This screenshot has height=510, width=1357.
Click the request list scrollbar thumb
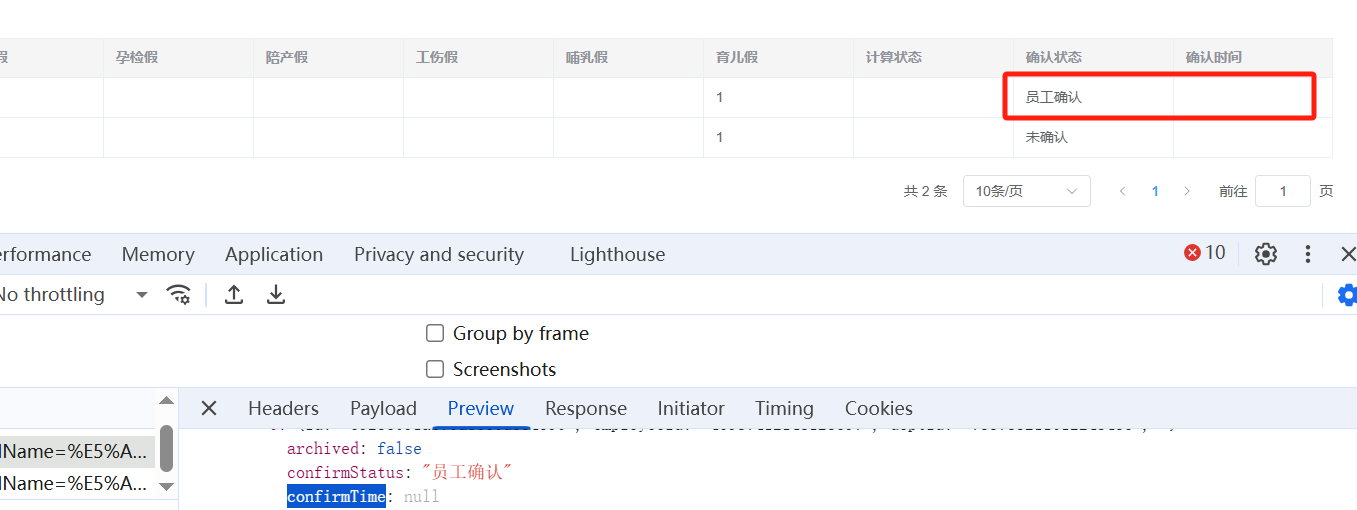[166, 447]
